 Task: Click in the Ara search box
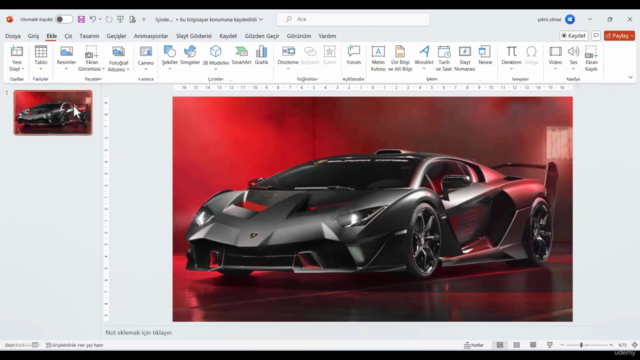coord(353,19)
